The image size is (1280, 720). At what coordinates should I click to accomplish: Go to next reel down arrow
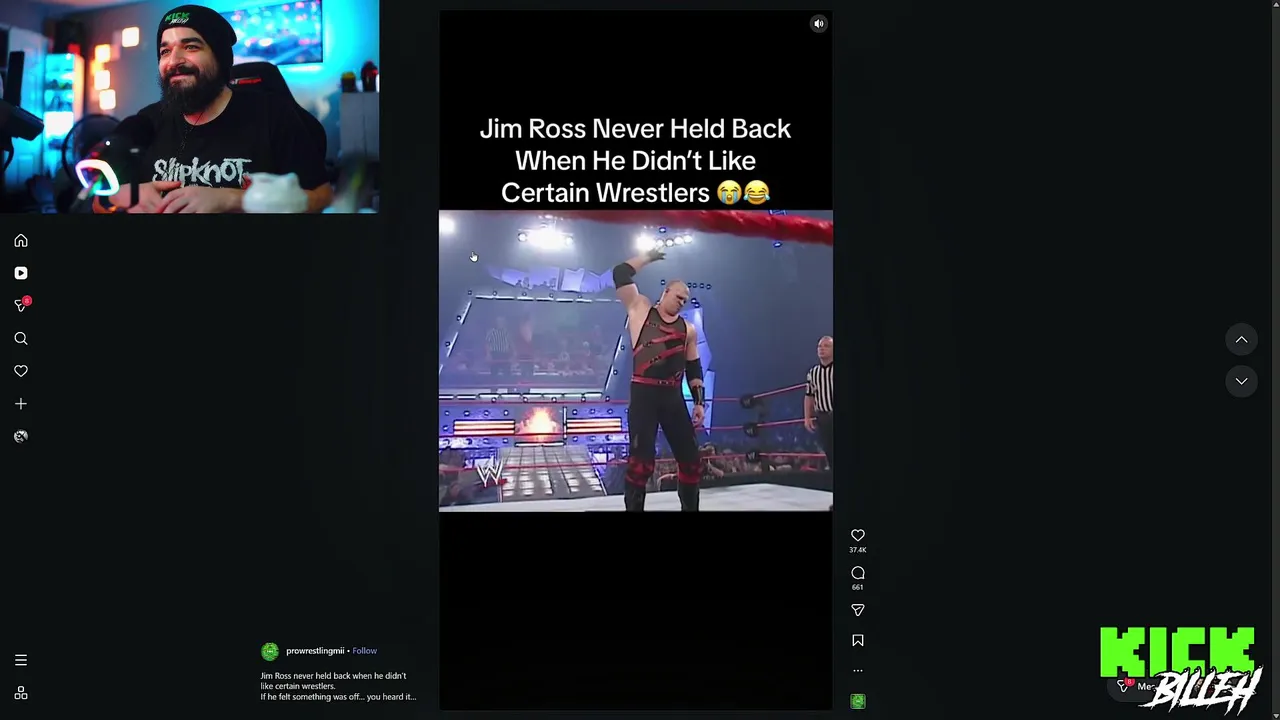1241,381
